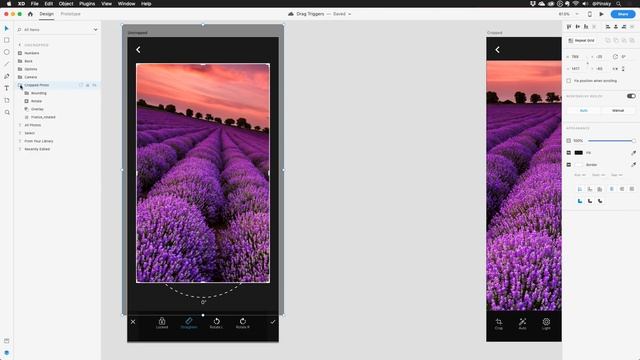Click the back arrow in the Uncropped artboard
The image size is (640, 360).
pyautogui.click(x=138, y=49)
